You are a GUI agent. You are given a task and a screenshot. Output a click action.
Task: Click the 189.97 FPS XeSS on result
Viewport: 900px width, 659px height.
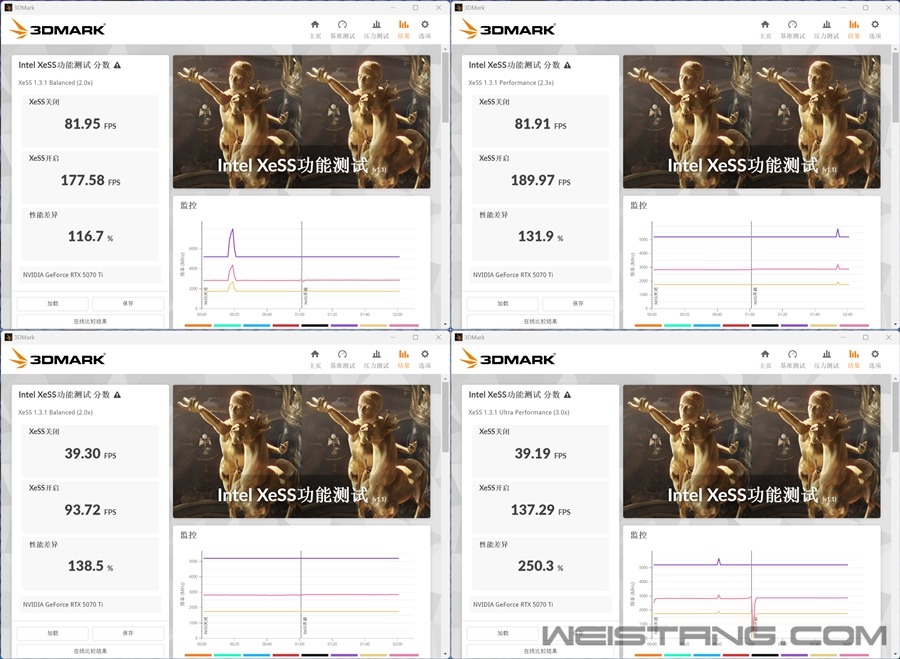click(540, 180)
